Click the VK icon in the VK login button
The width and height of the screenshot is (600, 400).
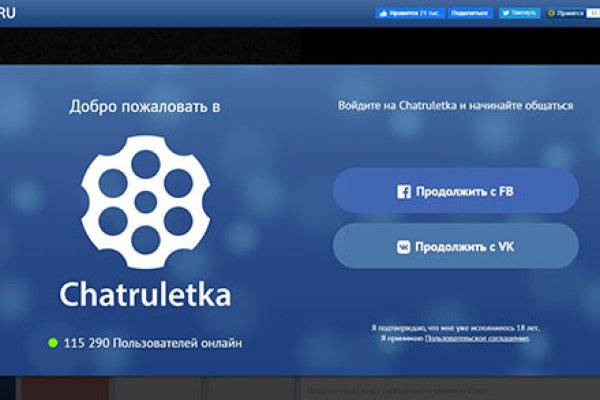pos(403,246)
